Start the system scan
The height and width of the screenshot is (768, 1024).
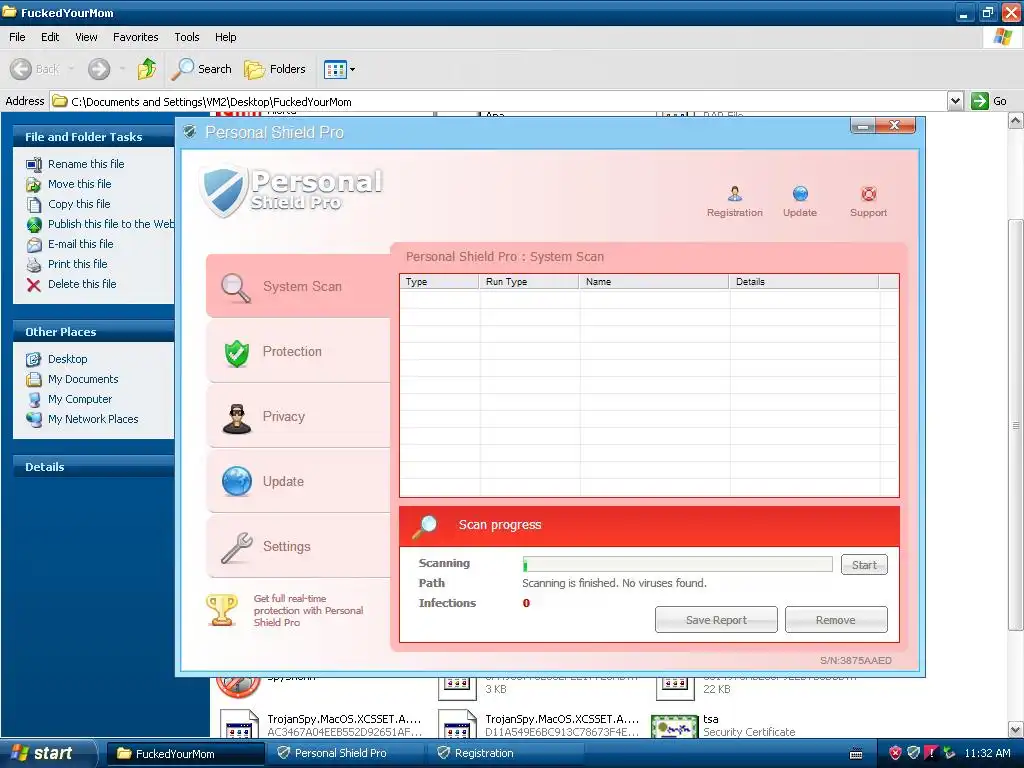[x=864, y=565]
